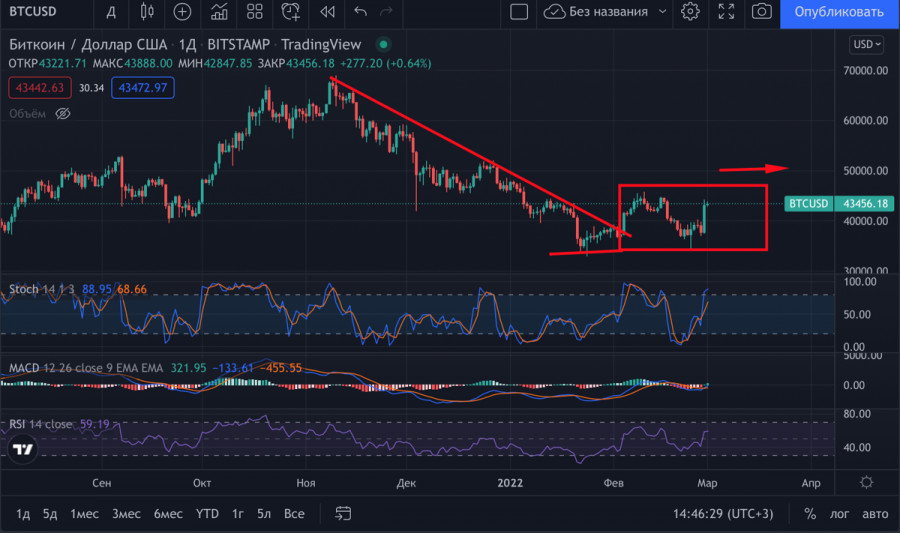900x533 pixels.
Task: Select the 5л time range
Action: 264,513
